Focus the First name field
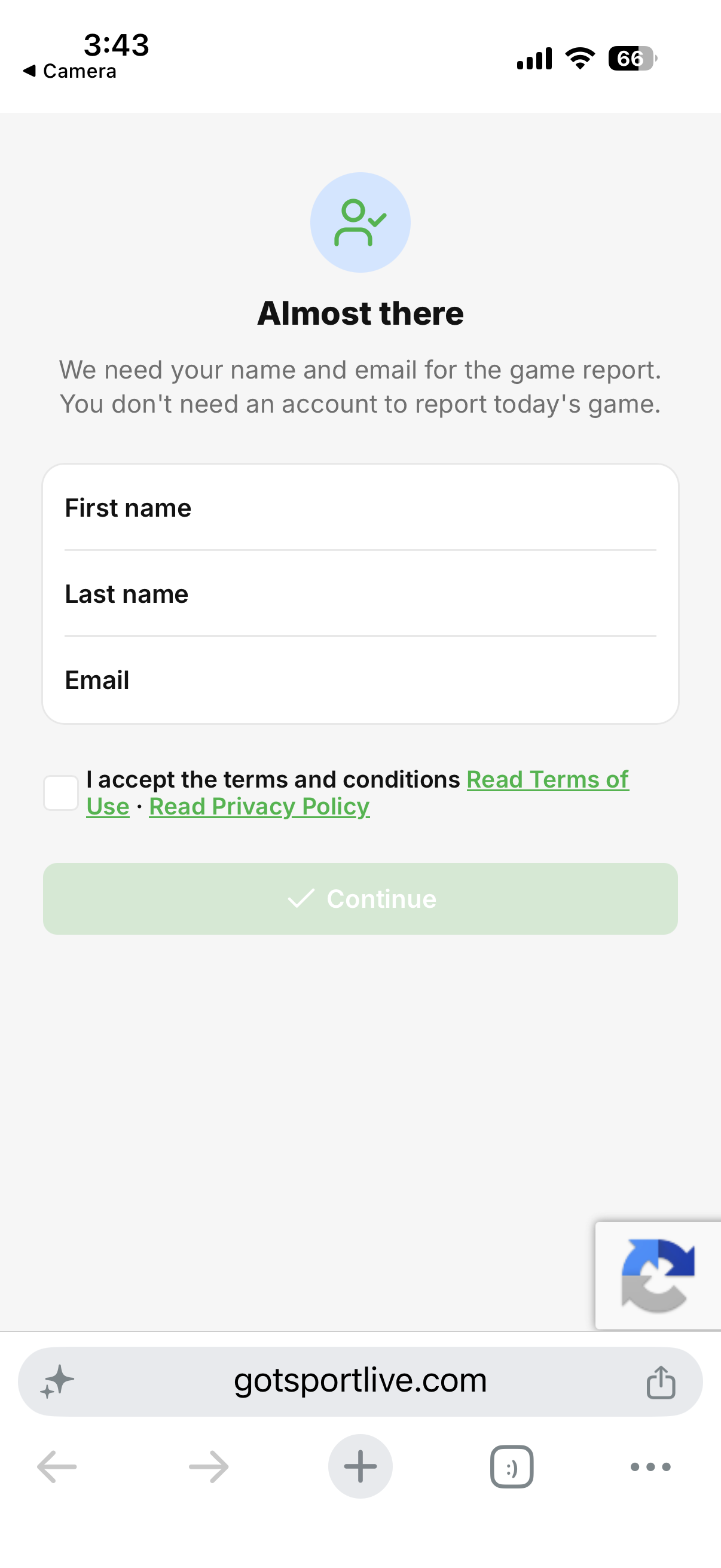The height and width of the screenshot is (1568, 721). (360, 508)
